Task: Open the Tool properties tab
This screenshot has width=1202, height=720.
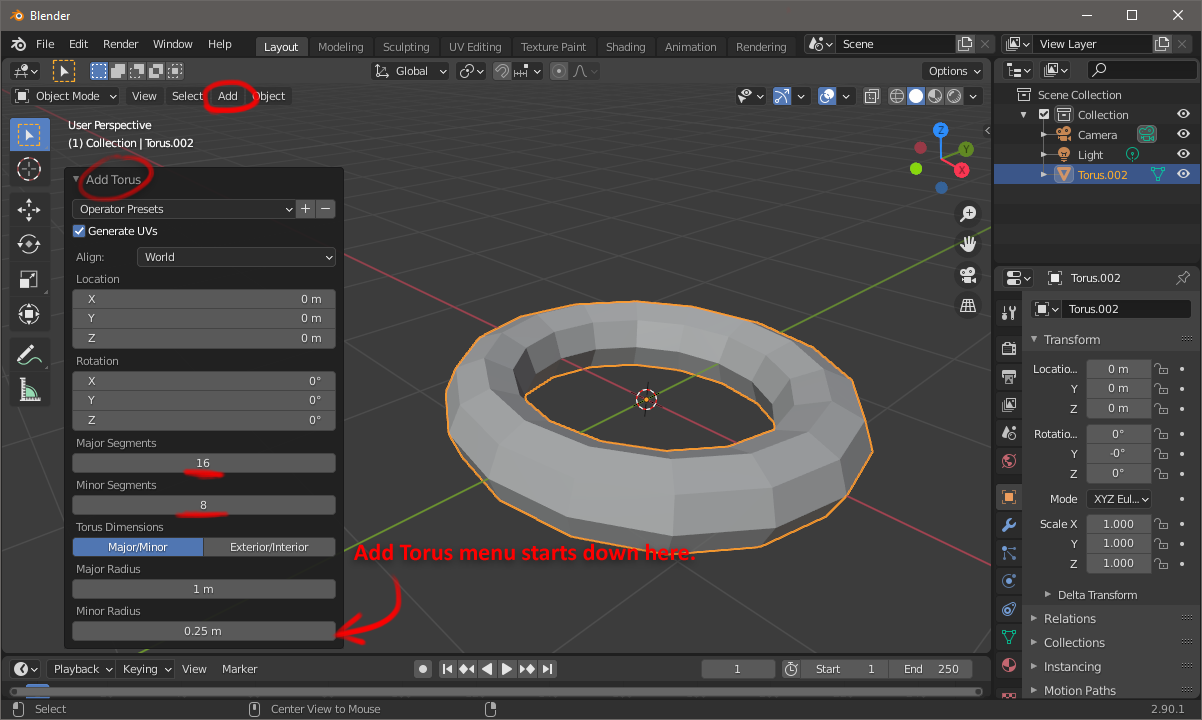Action: pos(1008,311)
